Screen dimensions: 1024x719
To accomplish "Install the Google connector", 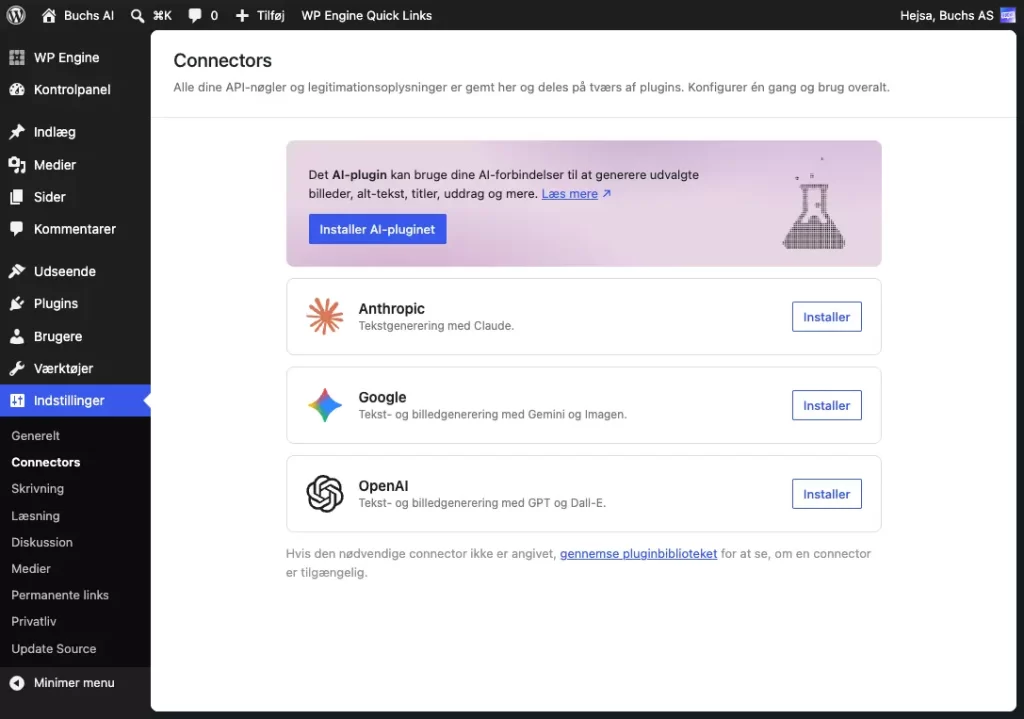I will pyautogui.click(x=827, y=406).
